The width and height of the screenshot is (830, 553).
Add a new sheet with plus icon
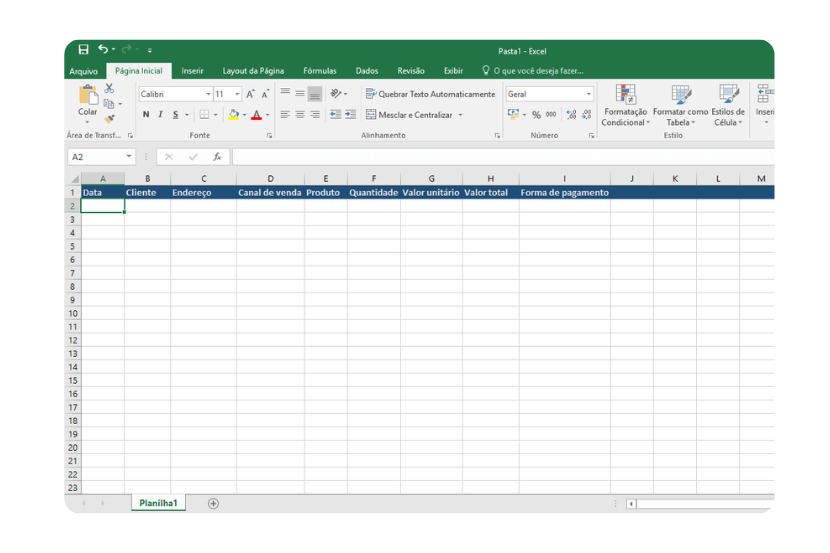(213, 504)
